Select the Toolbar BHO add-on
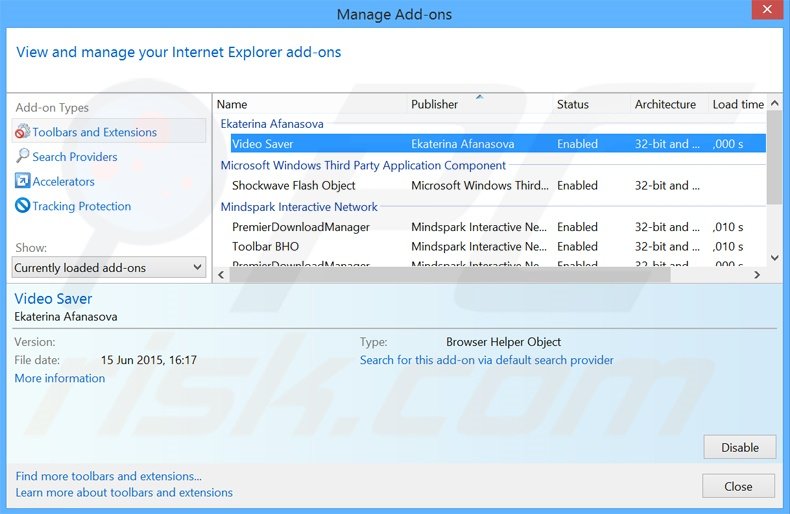Viewport: 790px width, 514px height. 265,247
